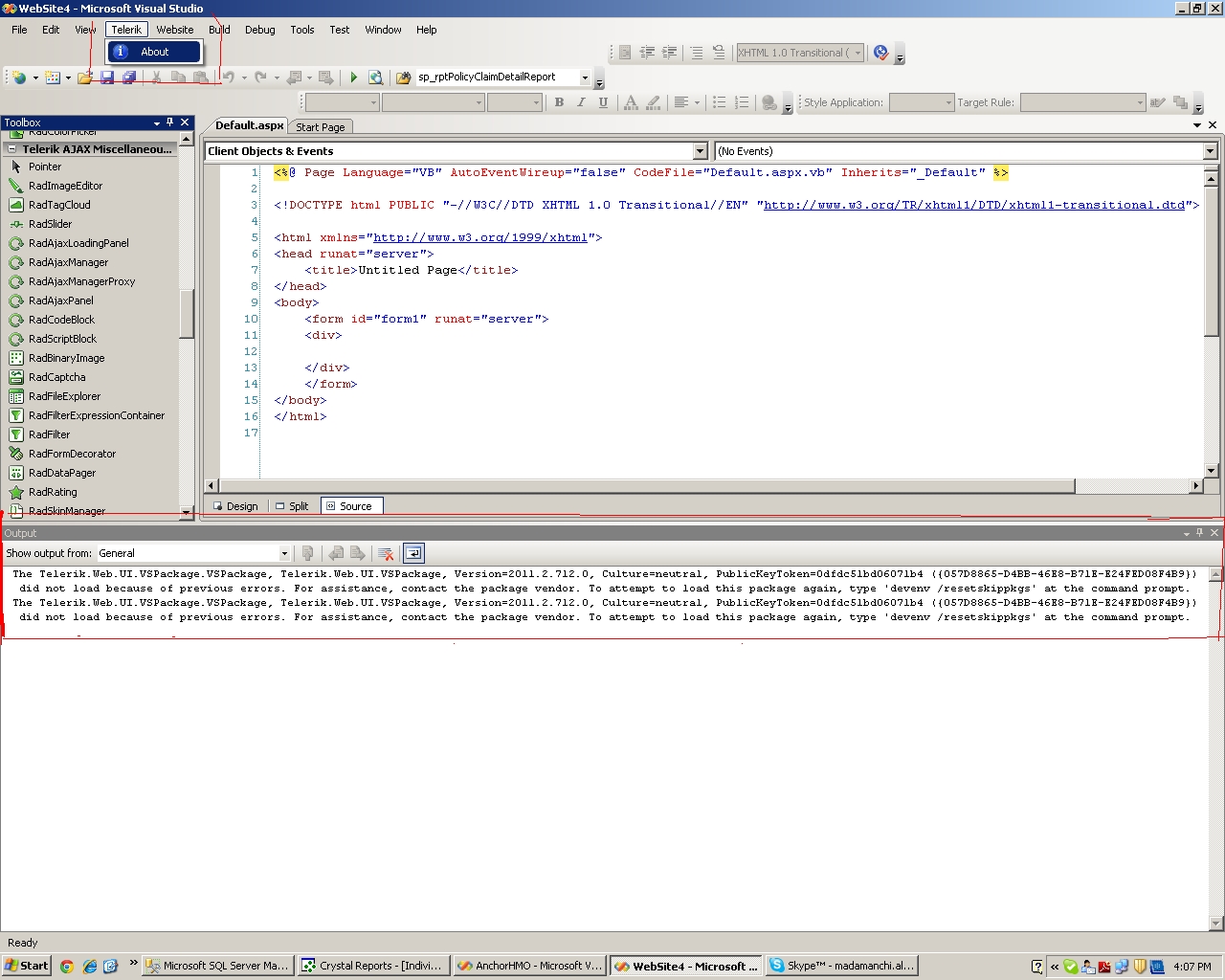The width and height of the screenshot is (1225, 980).
Task: Switch to the Start Page tab
Action: pos(320,126)
